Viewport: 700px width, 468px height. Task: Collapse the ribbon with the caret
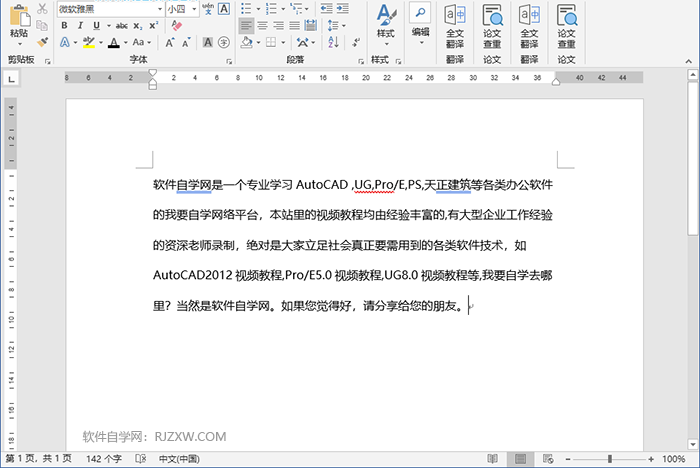(x=688, y=61)
